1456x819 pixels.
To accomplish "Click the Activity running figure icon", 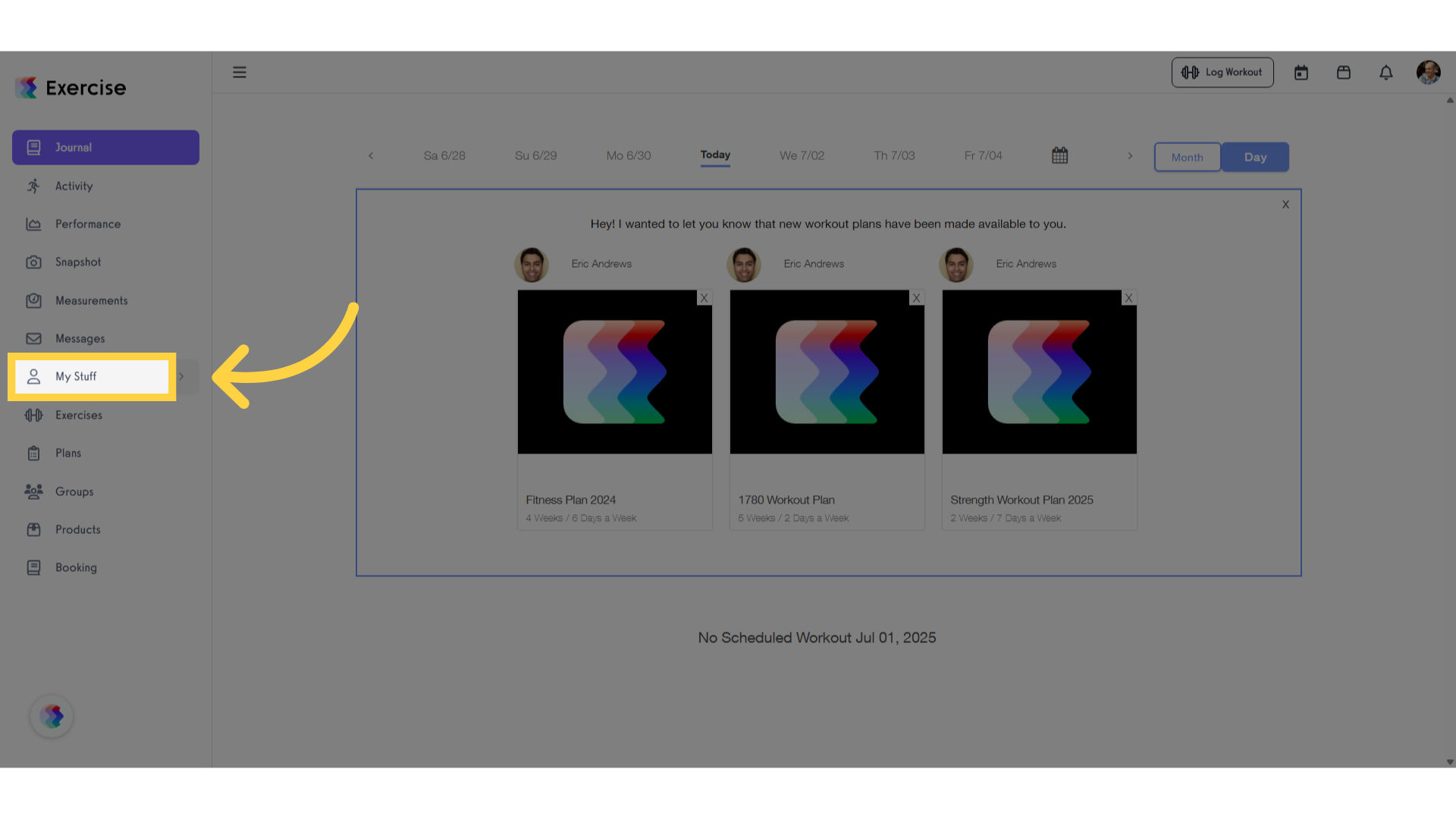I will click(33, 186).
